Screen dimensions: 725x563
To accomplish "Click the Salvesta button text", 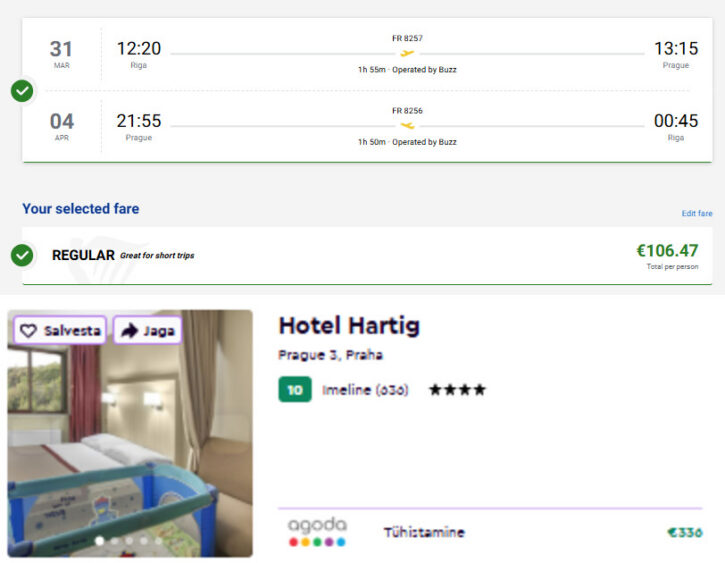I will [72, 330].
